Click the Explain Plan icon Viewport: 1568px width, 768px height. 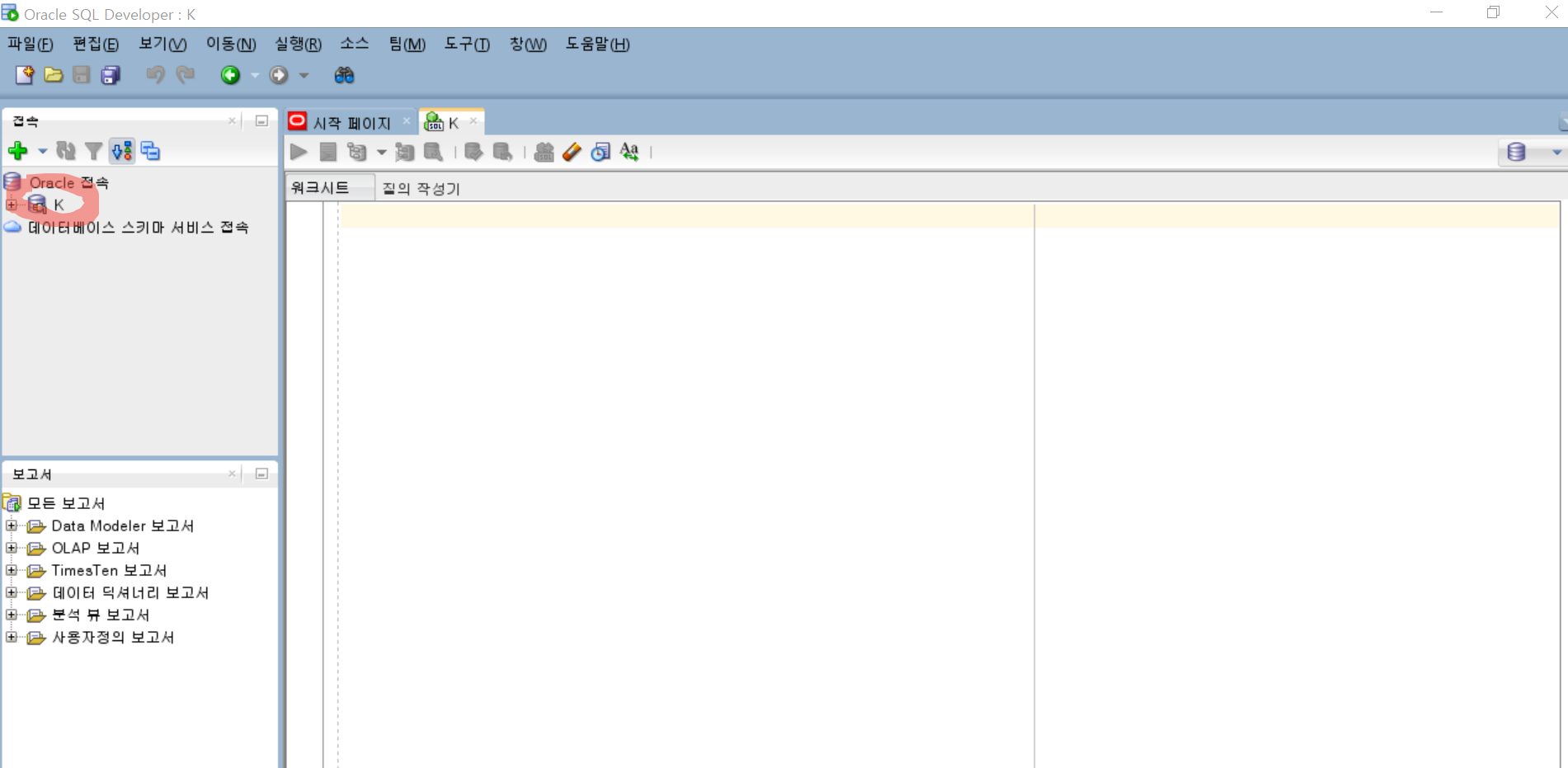pos(357,152)
